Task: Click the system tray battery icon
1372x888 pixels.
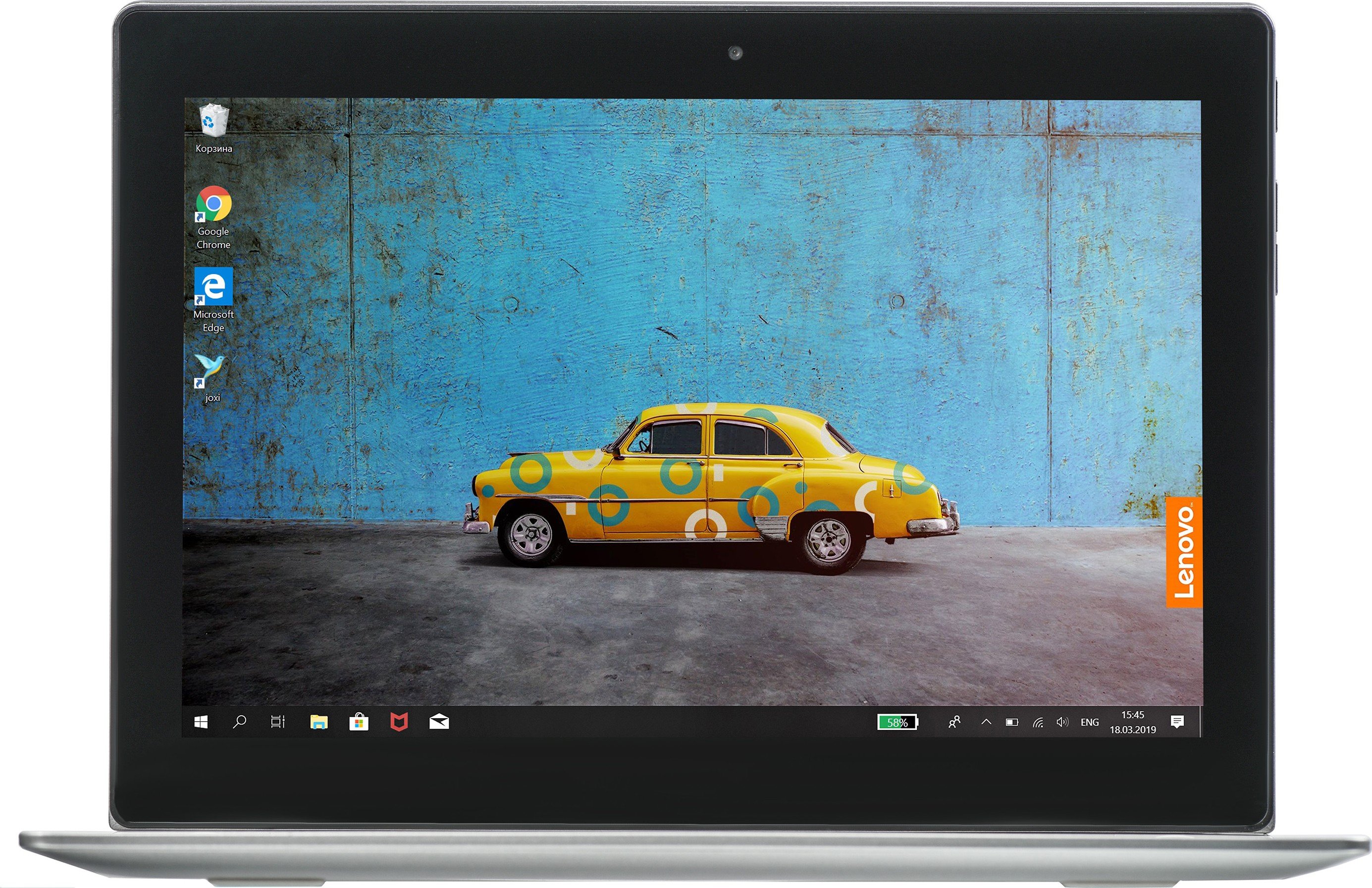Action: pos(1012,722)
